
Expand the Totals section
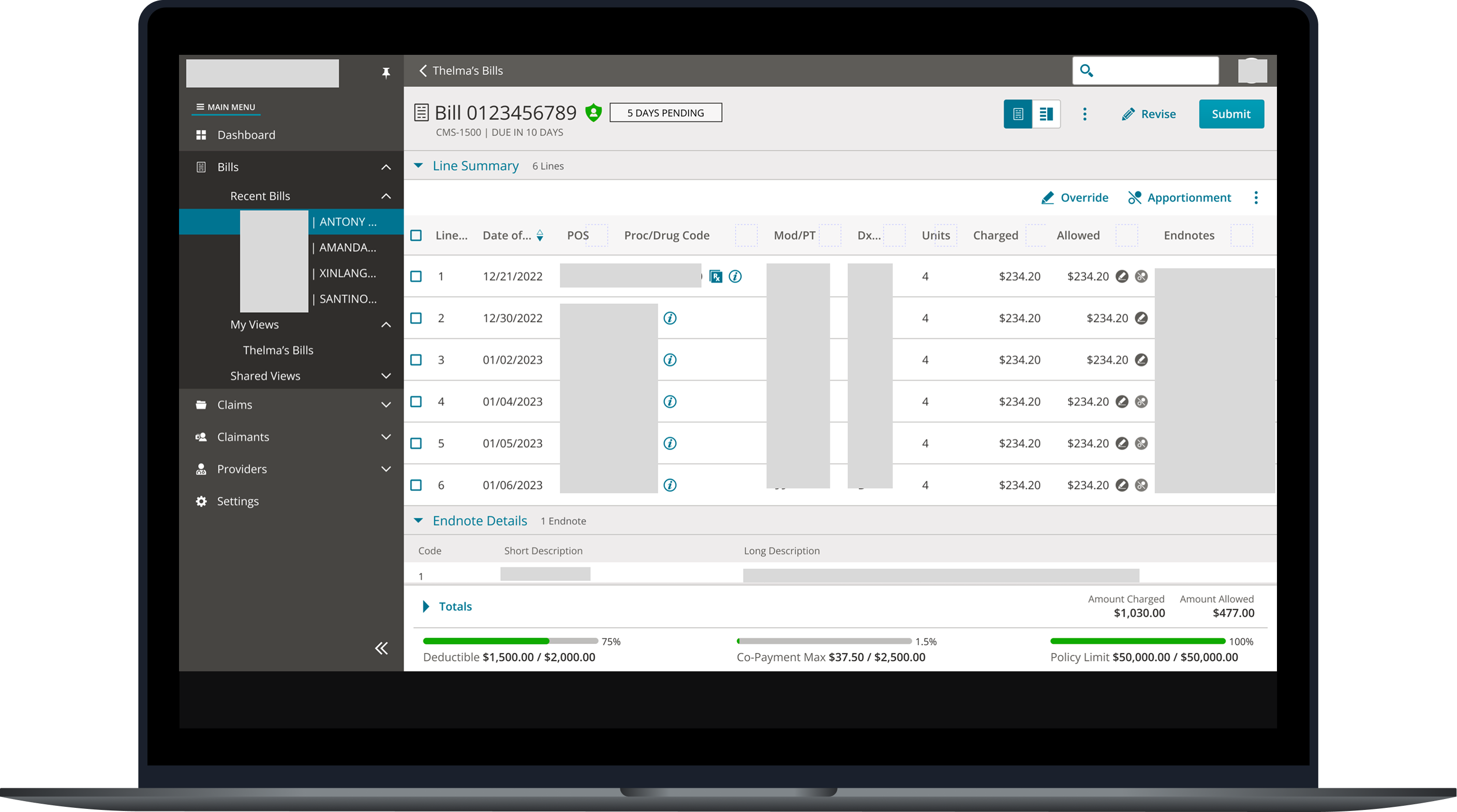click(x=426, y=607)
